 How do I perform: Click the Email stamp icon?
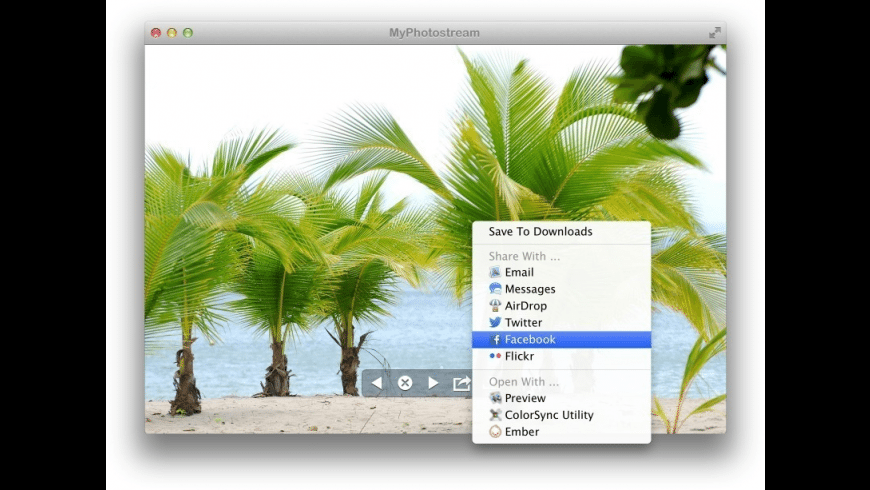click(x=495, y=272)
